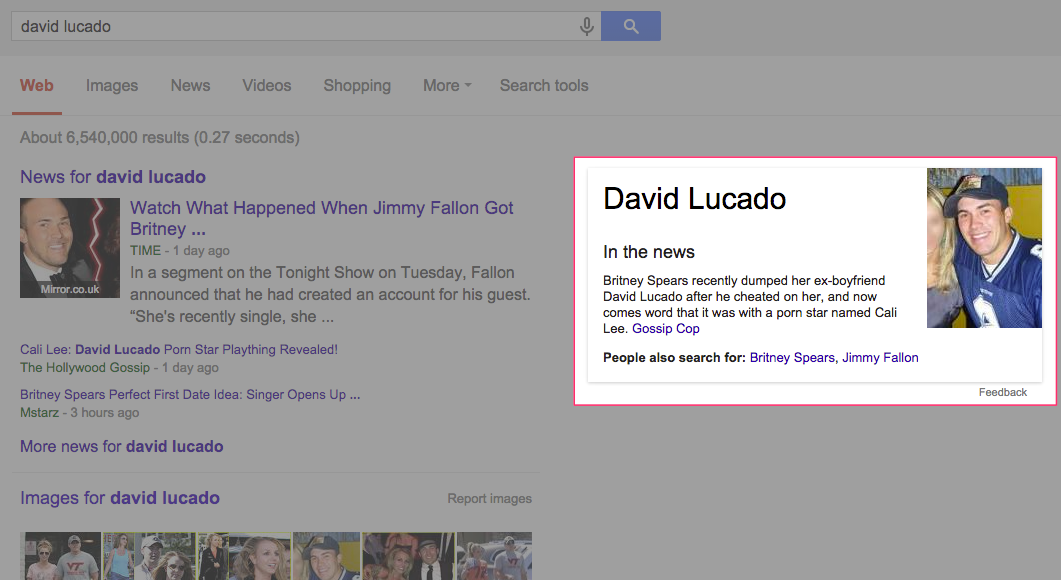The height and width of the screenshot is (580, 1061).
Task: Open the Cali Lee Porn Star Plaything Revealed link
Action: (179, 349)
